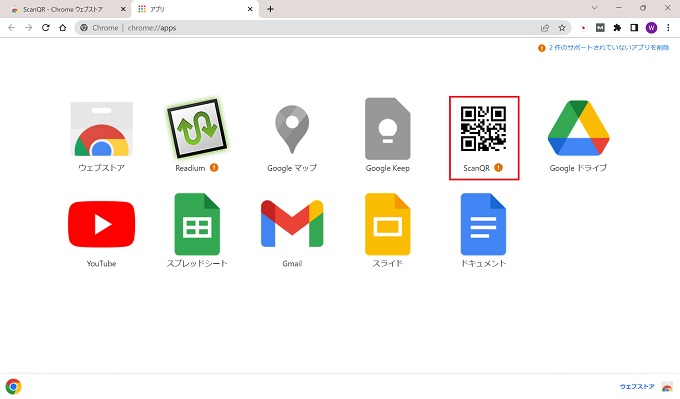The width and height of the screenshot is (680, 399).
Task: Open the red dot recorder extension
Action: 583,28
